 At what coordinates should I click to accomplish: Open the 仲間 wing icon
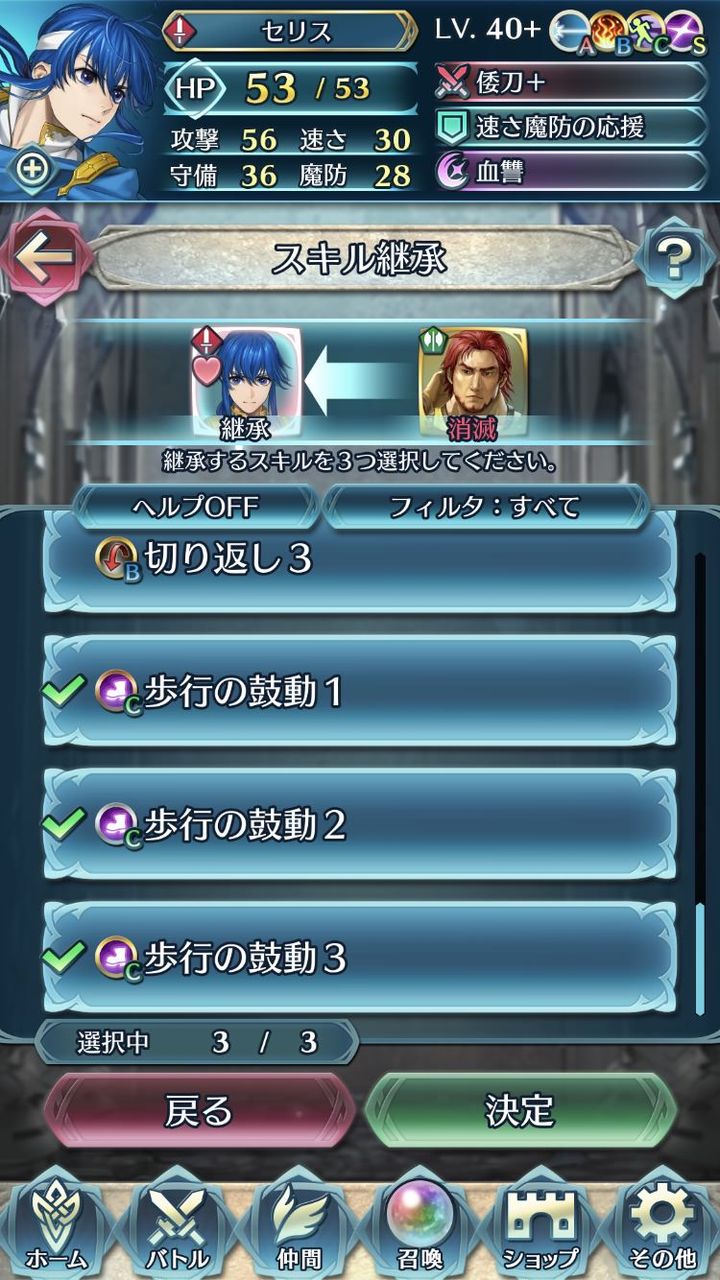click(299, 1222)
